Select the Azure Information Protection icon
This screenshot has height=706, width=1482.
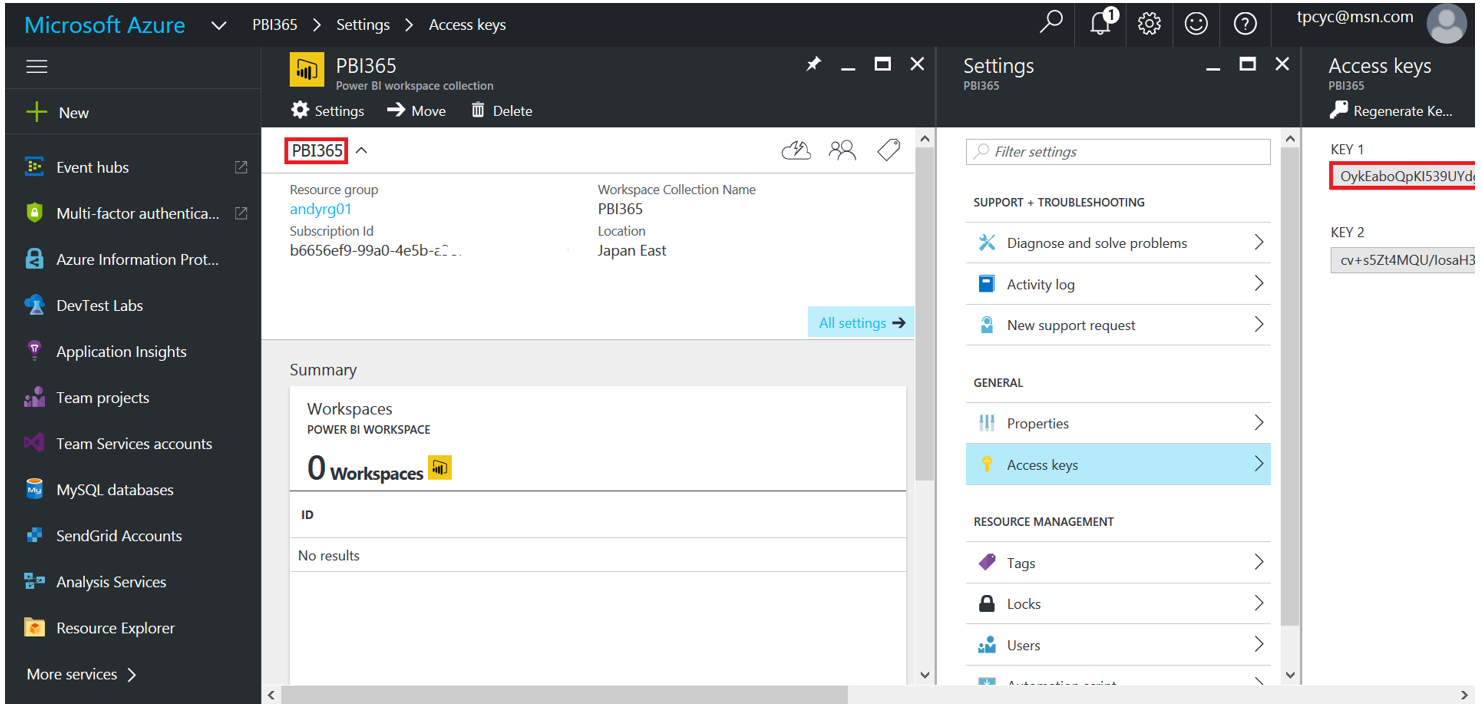click(x=35, y=259)
